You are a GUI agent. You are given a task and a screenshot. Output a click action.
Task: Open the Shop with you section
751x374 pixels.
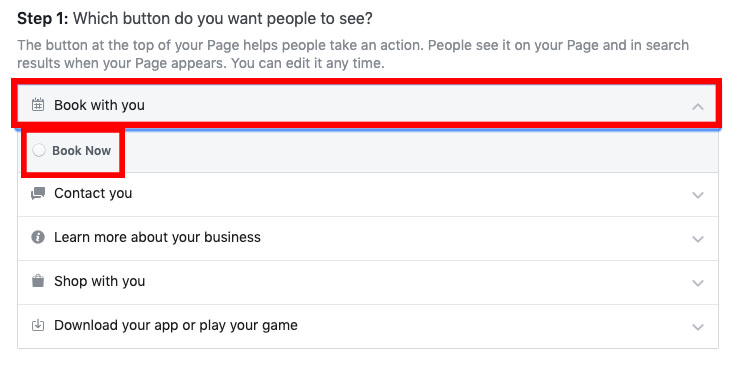point(368,283)
